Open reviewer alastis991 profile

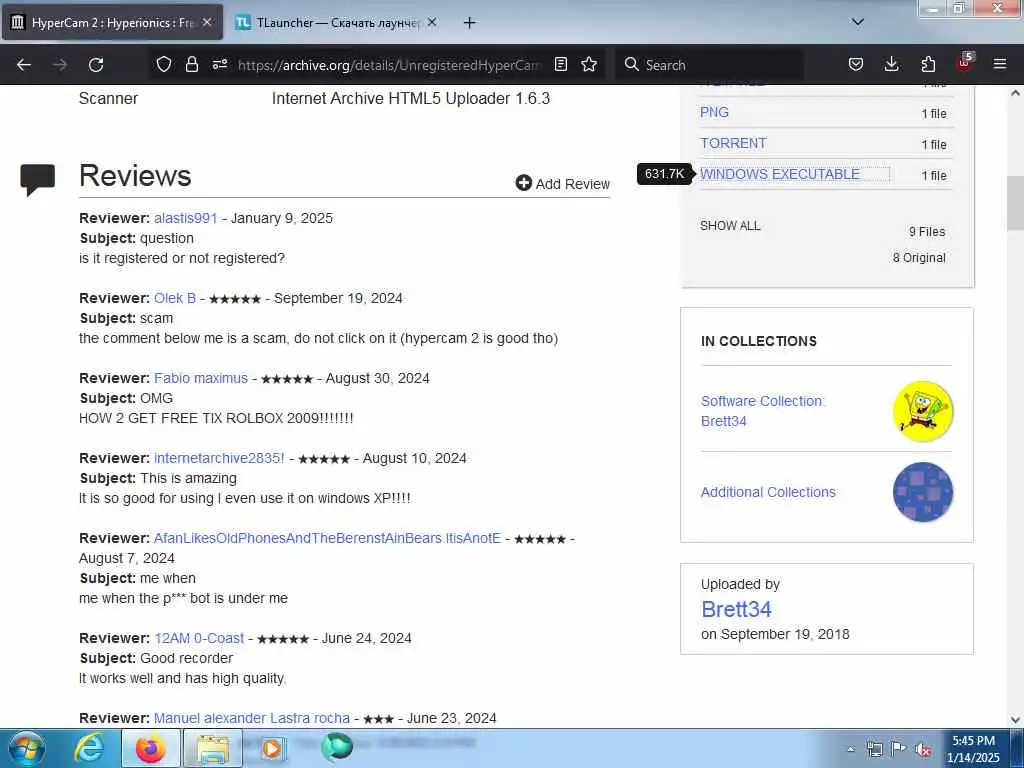pos(185,218)
